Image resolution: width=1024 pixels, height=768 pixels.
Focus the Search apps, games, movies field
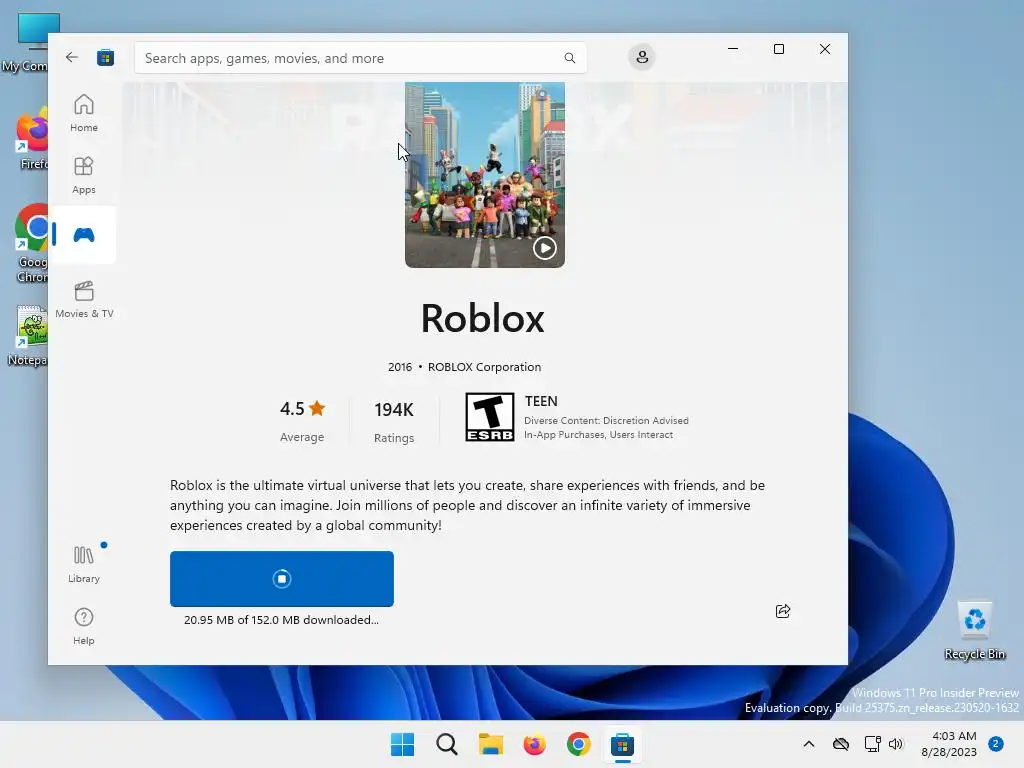[x=360, y=58]
